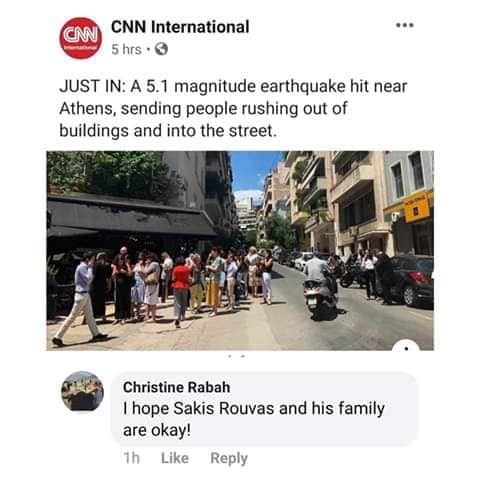The image size is (480, 480).
Task: Click the scooter rider in the photo
Action: click(x=319, y=282)
